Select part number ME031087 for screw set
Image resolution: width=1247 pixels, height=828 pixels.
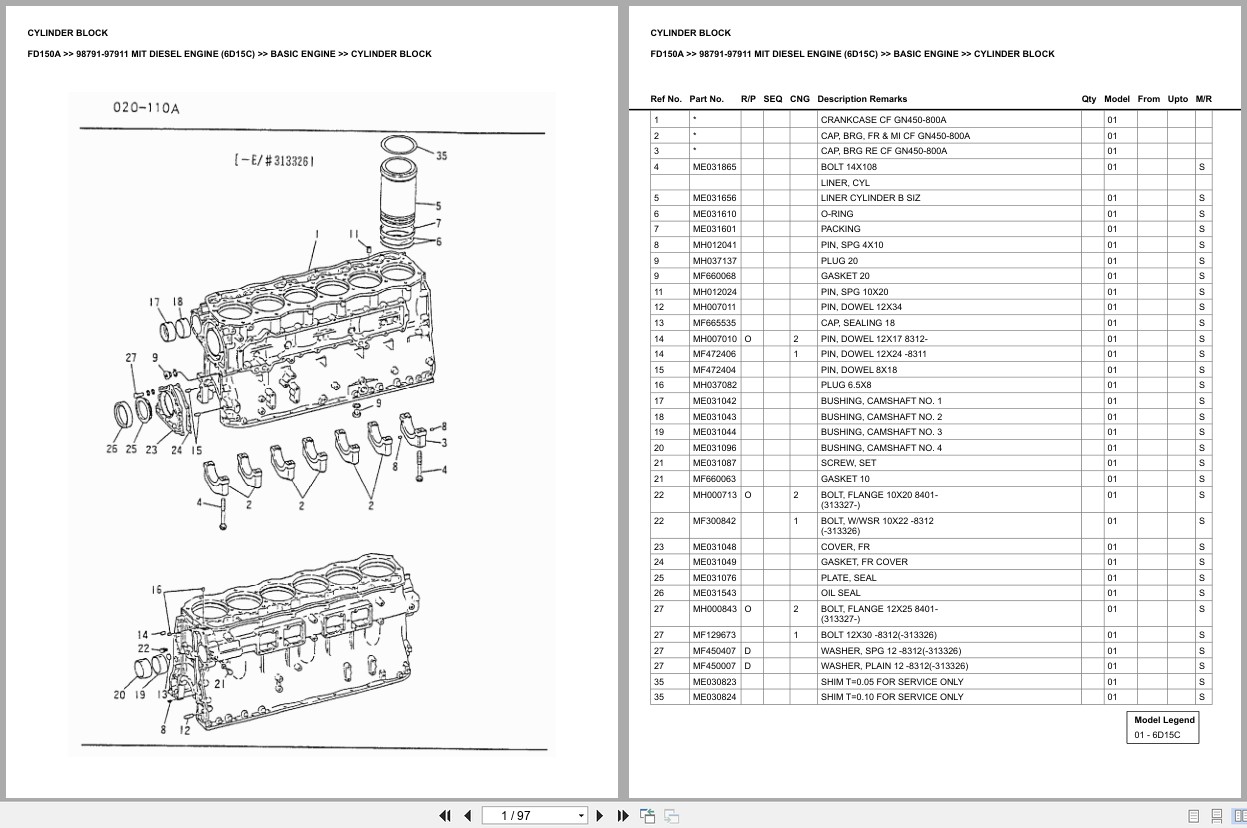[x=714, y=463]
